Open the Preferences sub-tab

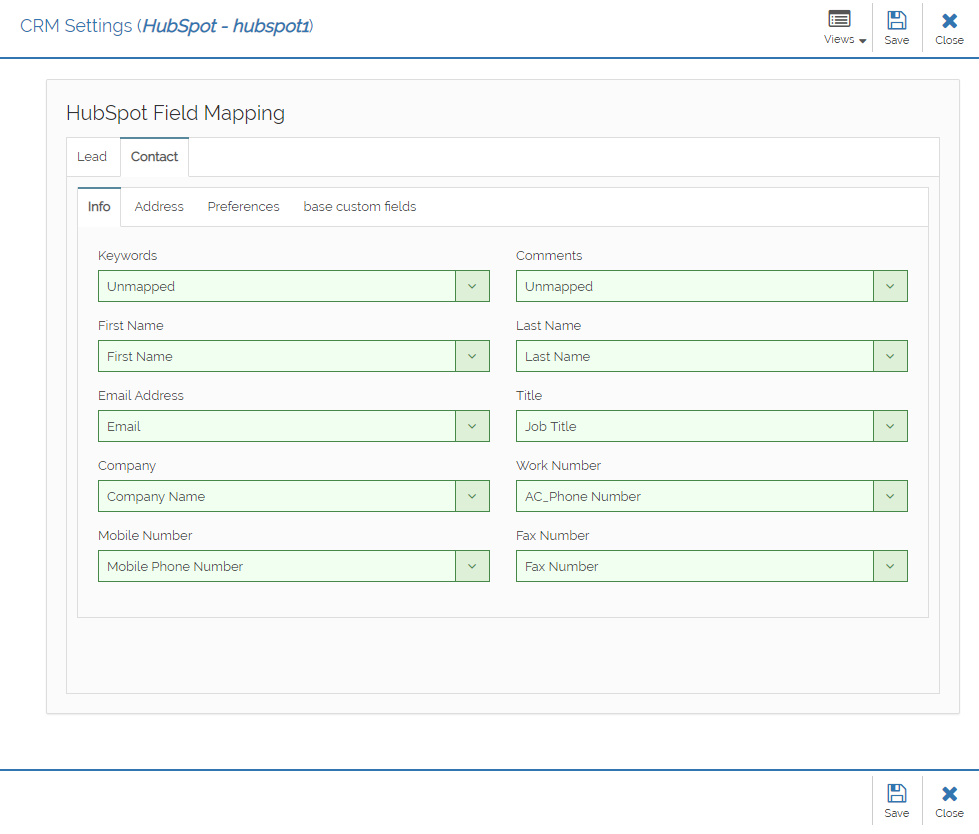point(244,207)
